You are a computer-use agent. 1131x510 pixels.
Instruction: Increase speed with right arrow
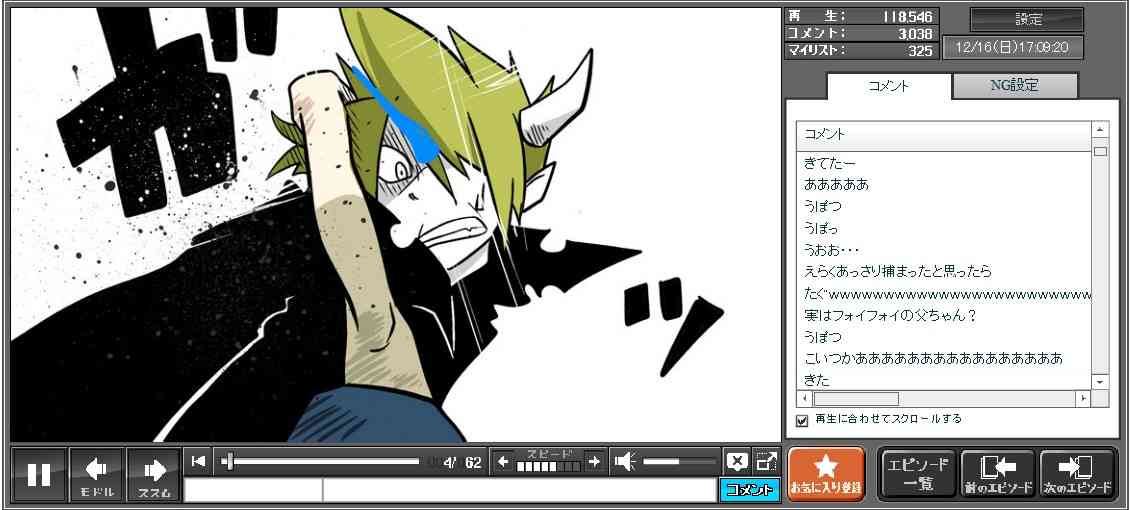click(594, 461)
